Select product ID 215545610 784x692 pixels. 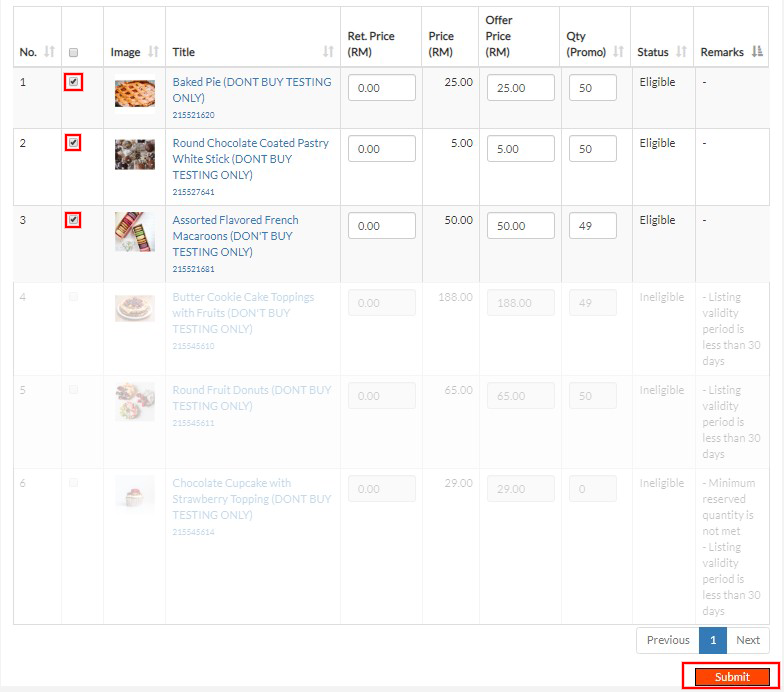point(194,346)
